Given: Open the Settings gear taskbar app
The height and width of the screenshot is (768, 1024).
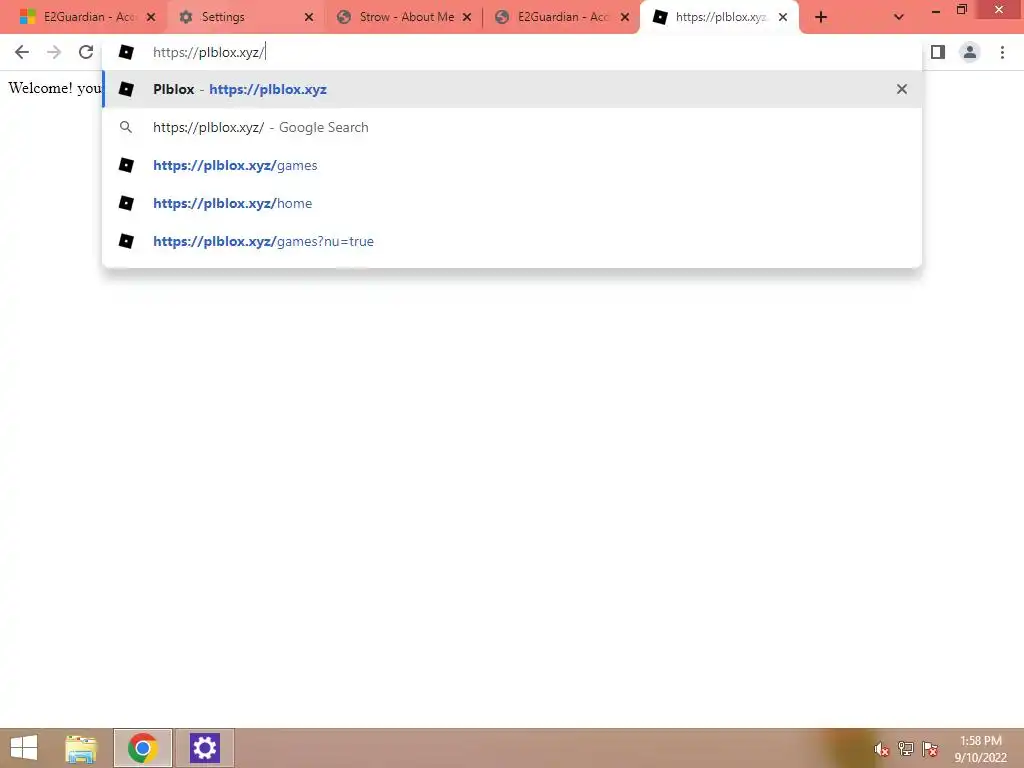Looking at the screenshot, I should click(x=204, y=748).
